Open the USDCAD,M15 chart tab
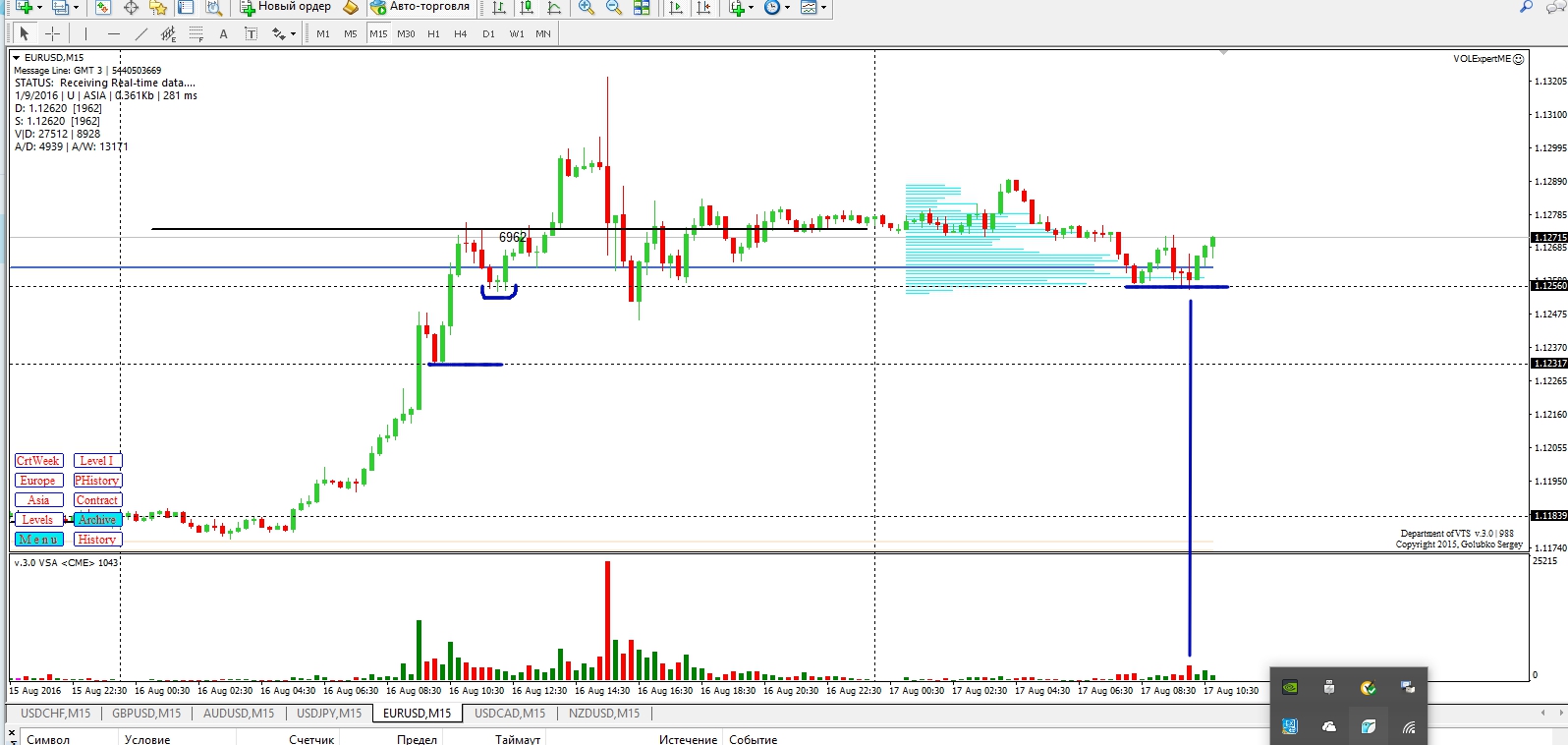The height and width of the screenshot is (745, 1568). (510, 714)
